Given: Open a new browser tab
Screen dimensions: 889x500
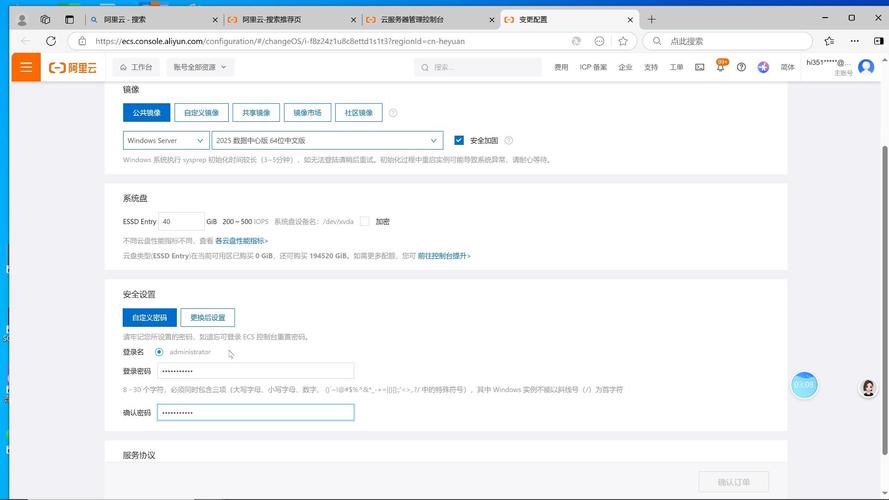Looking at the screenshot, I should coord(651,19).
